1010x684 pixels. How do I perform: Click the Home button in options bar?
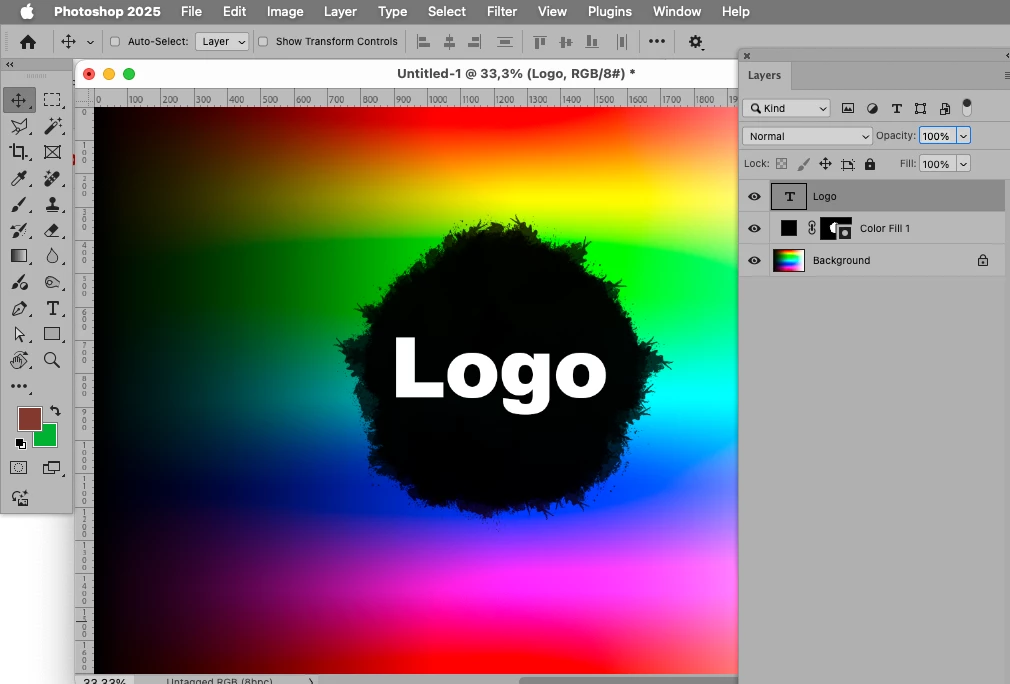click(28, 42)
